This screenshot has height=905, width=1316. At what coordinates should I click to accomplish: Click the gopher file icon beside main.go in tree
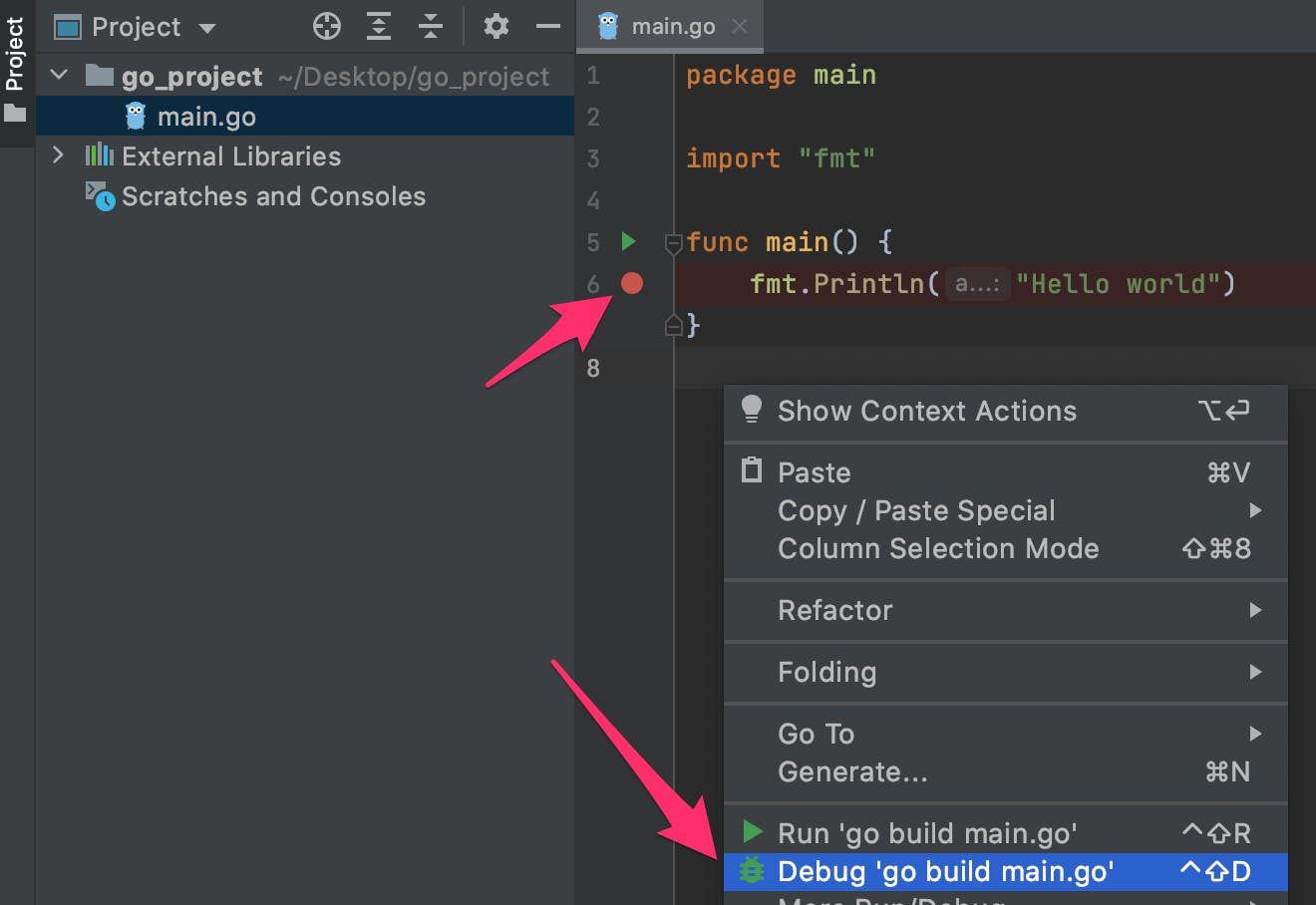pos(136,117)
